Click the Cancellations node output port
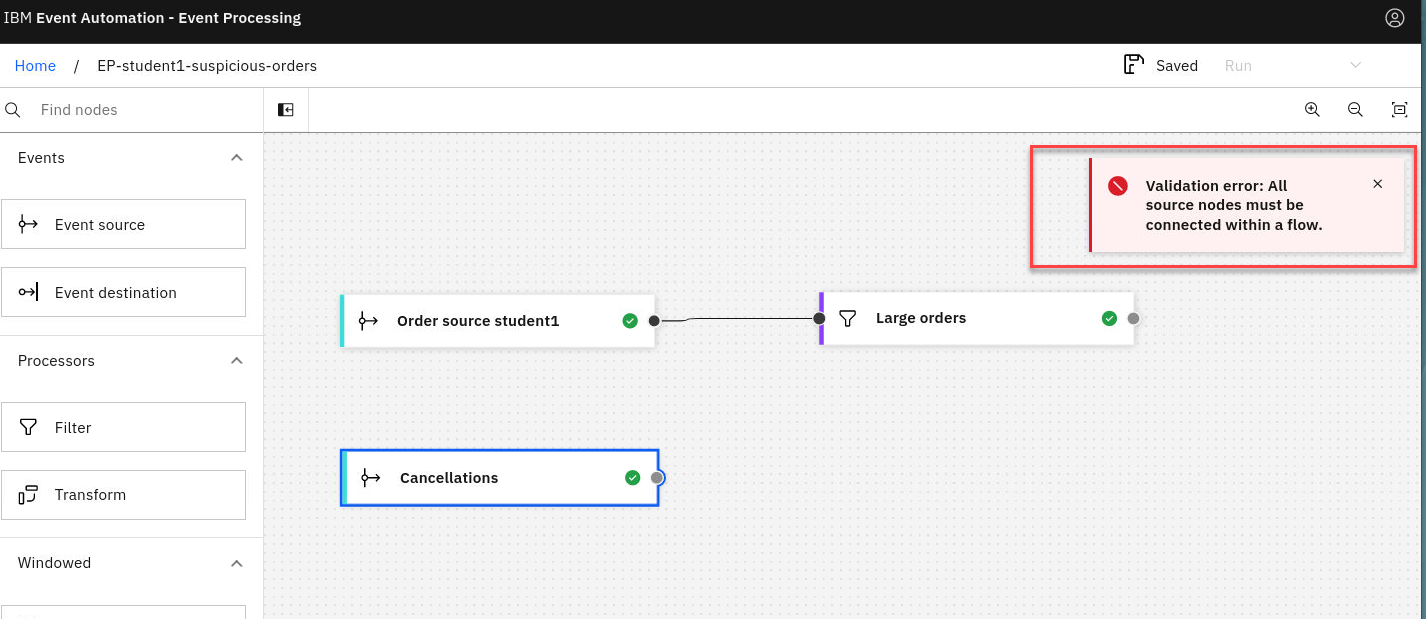 tap(656, 478)
